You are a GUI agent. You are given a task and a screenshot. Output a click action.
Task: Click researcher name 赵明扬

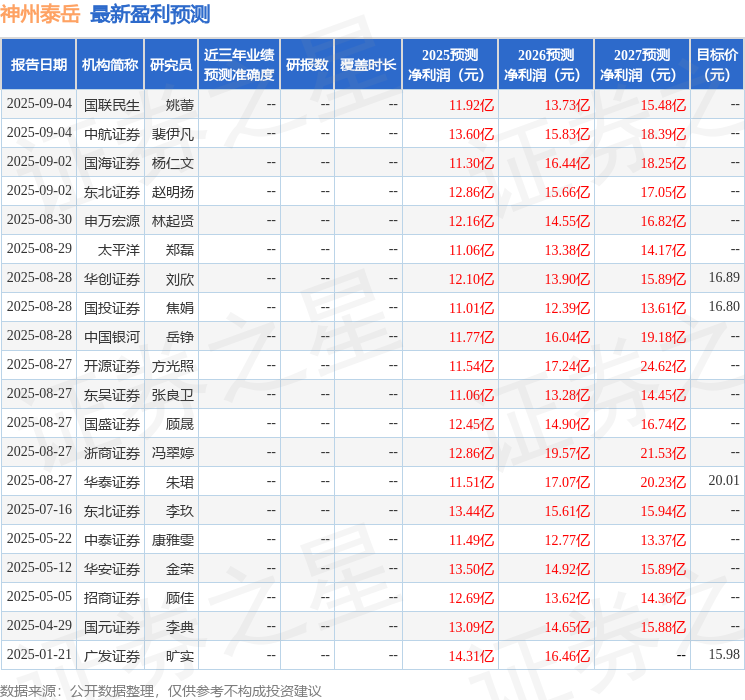[x=172, y=192]
